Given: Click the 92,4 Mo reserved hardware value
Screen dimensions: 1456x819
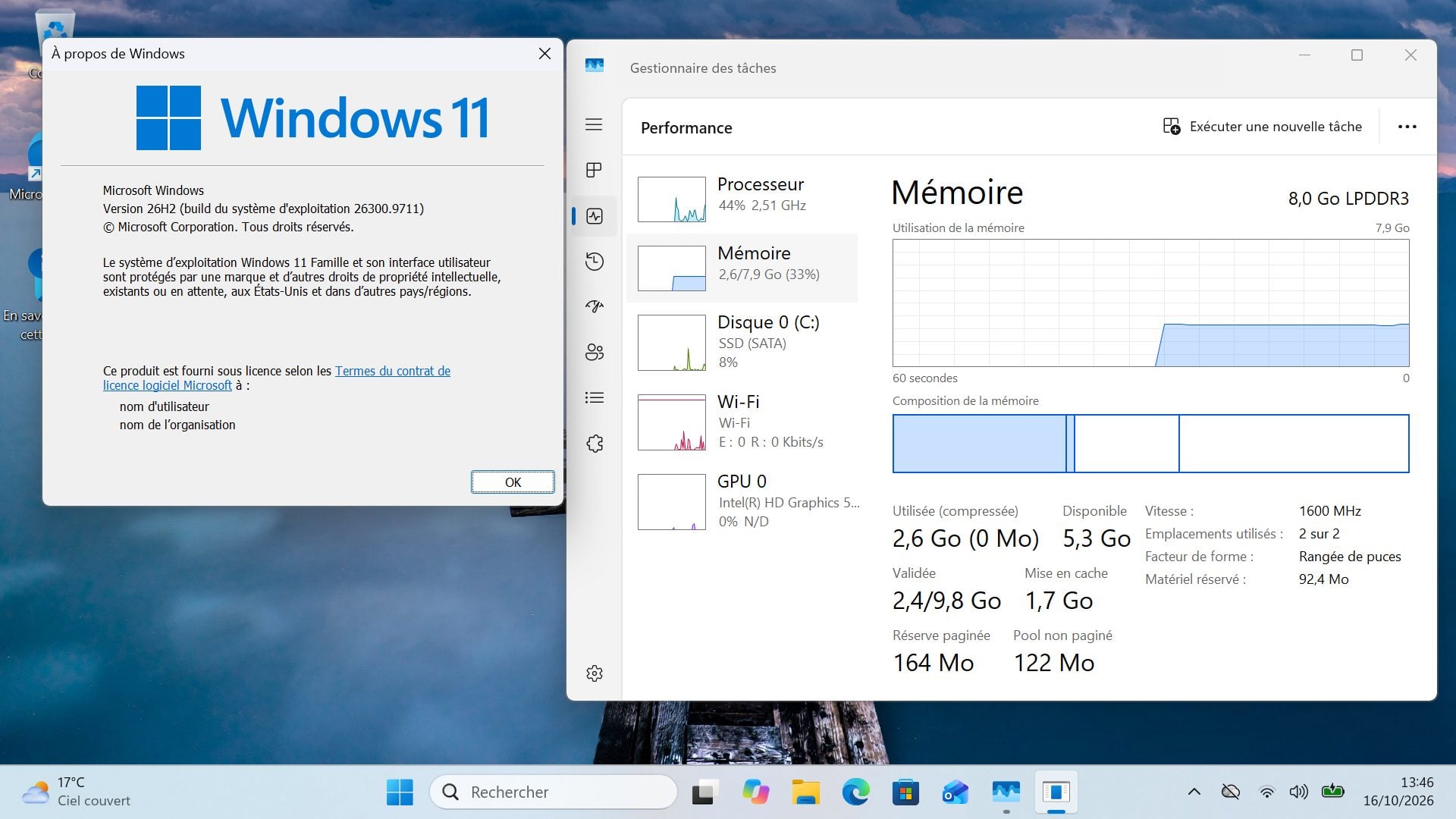Looking at the screenshot, I should point(1323,579).
